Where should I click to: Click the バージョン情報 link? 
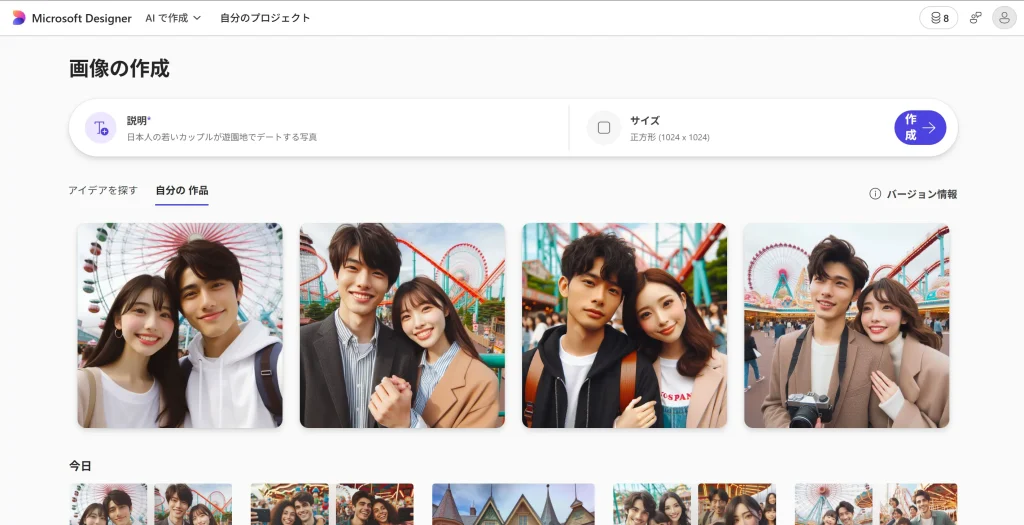click(921, 194)
